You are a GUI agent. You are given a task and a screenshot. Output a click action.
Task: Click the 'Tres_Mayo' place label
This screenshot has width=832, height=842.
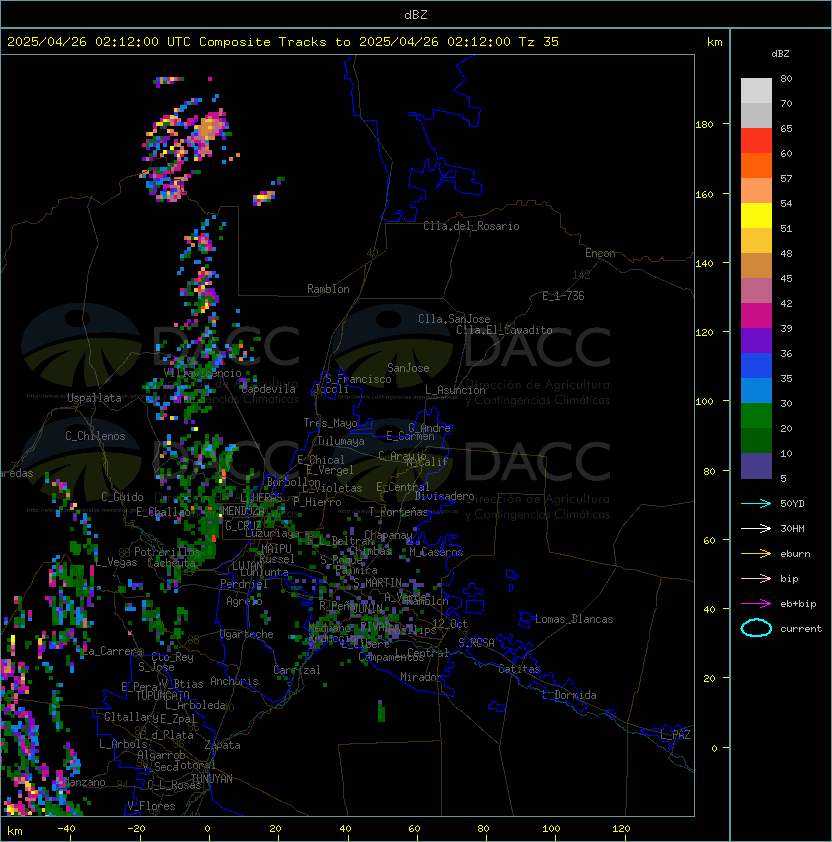(x=330, y=423)
